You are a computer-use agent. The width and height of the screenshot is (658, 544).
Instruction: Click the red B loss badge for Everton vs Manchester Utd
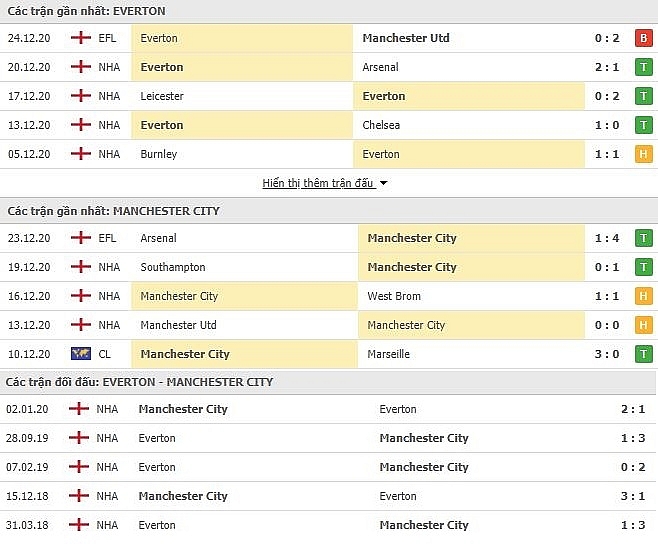643,38
